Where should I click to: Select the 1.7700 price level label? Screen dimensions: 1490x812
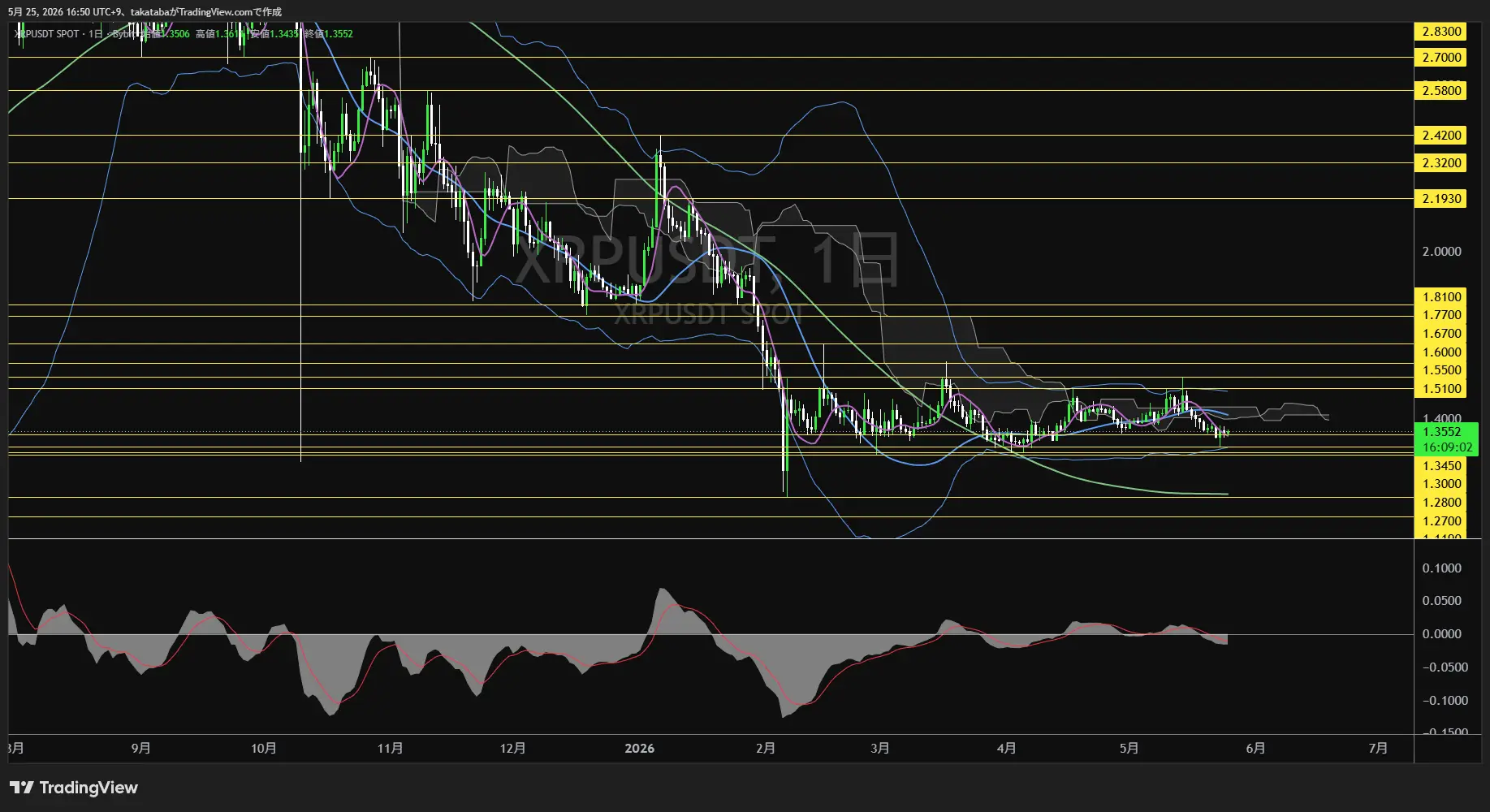tap(1441, 315)
